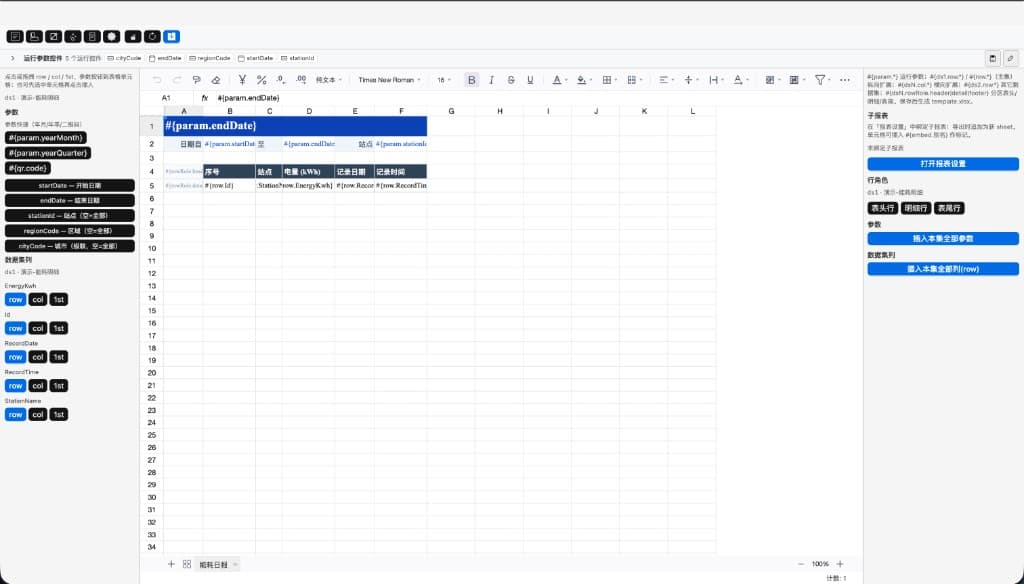Click the second icon in the top button row

(34, 37)
